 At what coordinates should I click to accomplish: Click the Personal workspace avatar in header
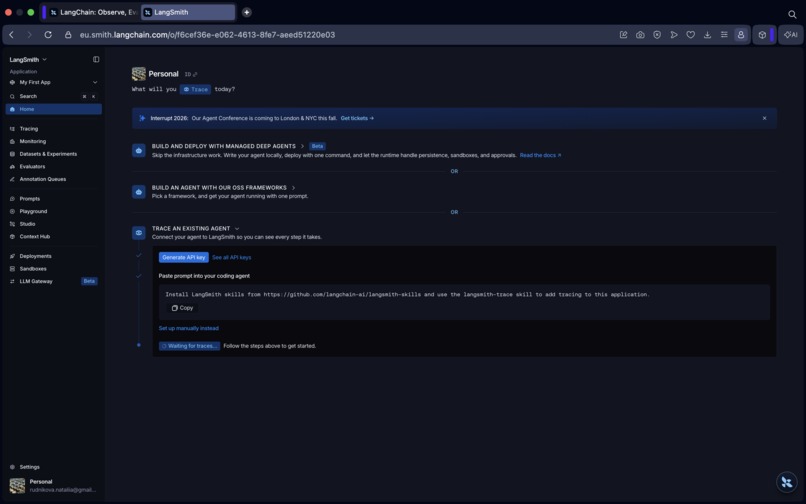(139, 74)
